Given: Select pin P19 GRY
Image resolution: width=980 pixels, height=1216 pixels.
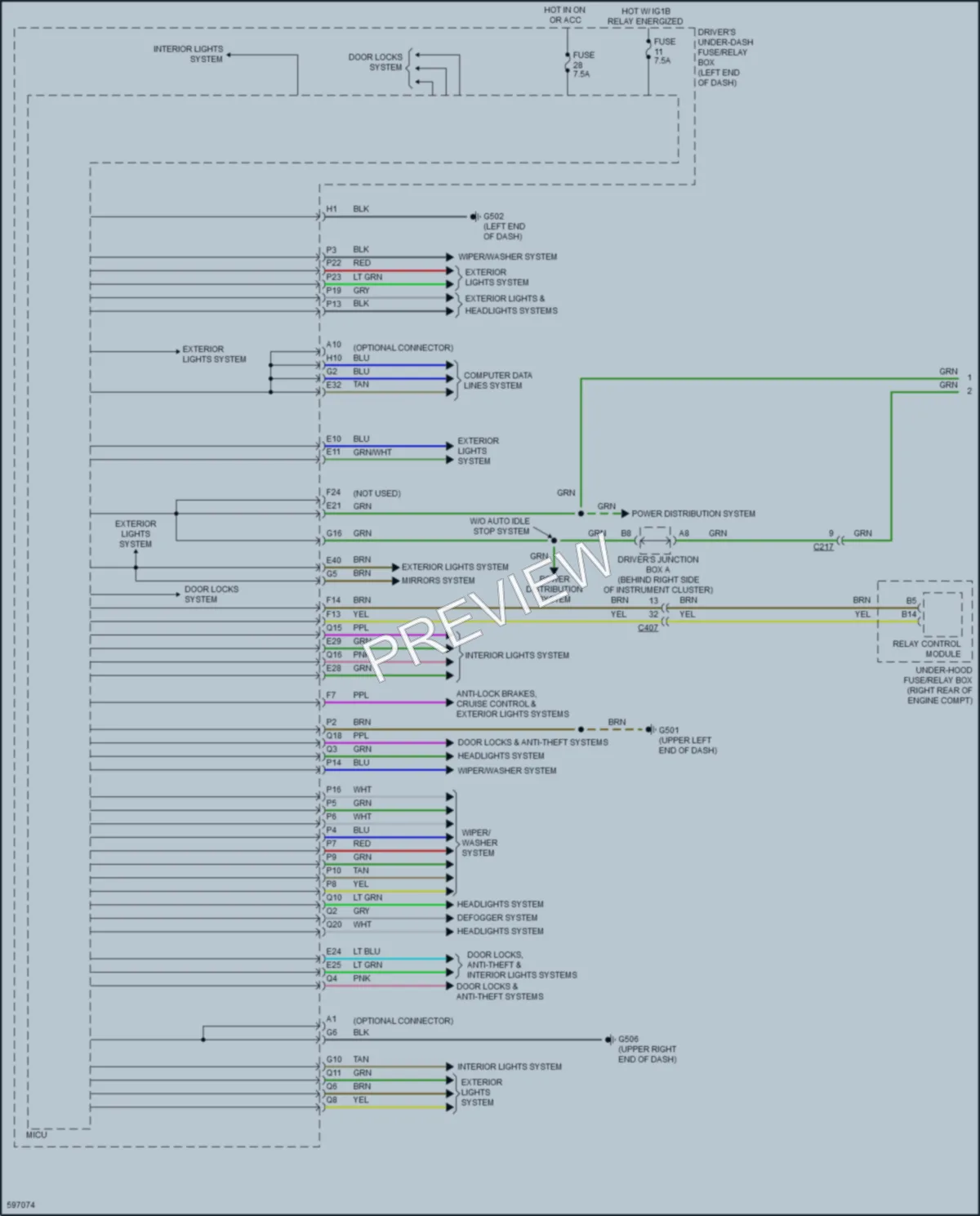Looking at the screenshot, I should point(348,290).
